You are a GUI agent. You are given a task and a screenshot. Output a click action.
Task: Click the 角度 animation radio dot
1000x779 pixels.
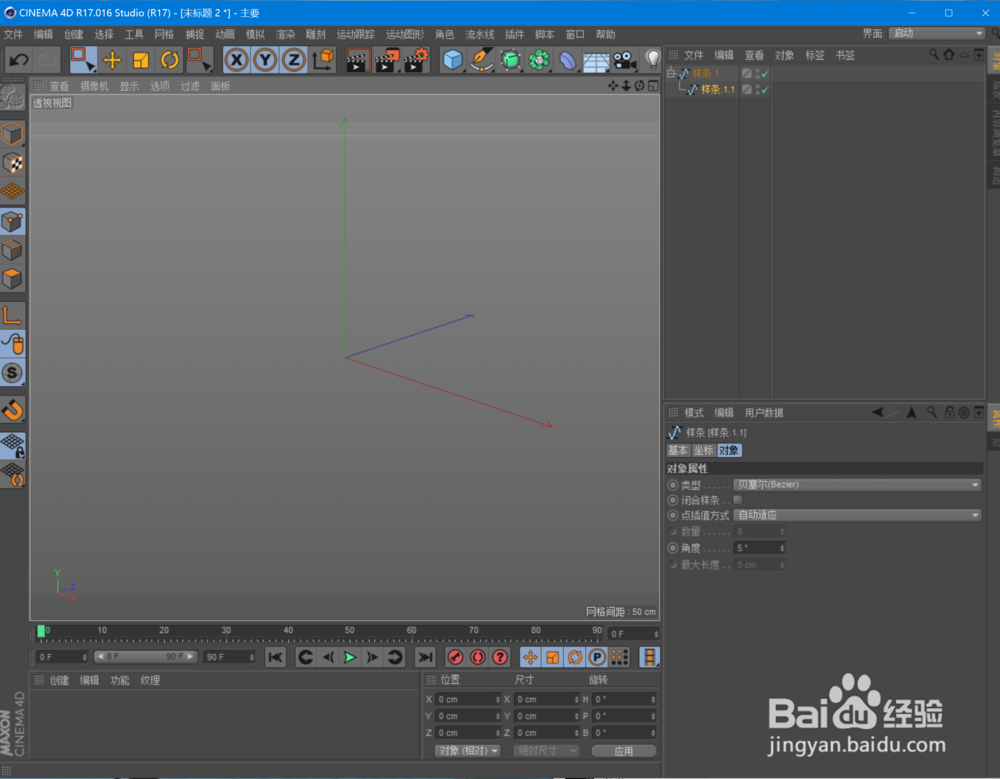pyautogui.click(x=672, y=548)
